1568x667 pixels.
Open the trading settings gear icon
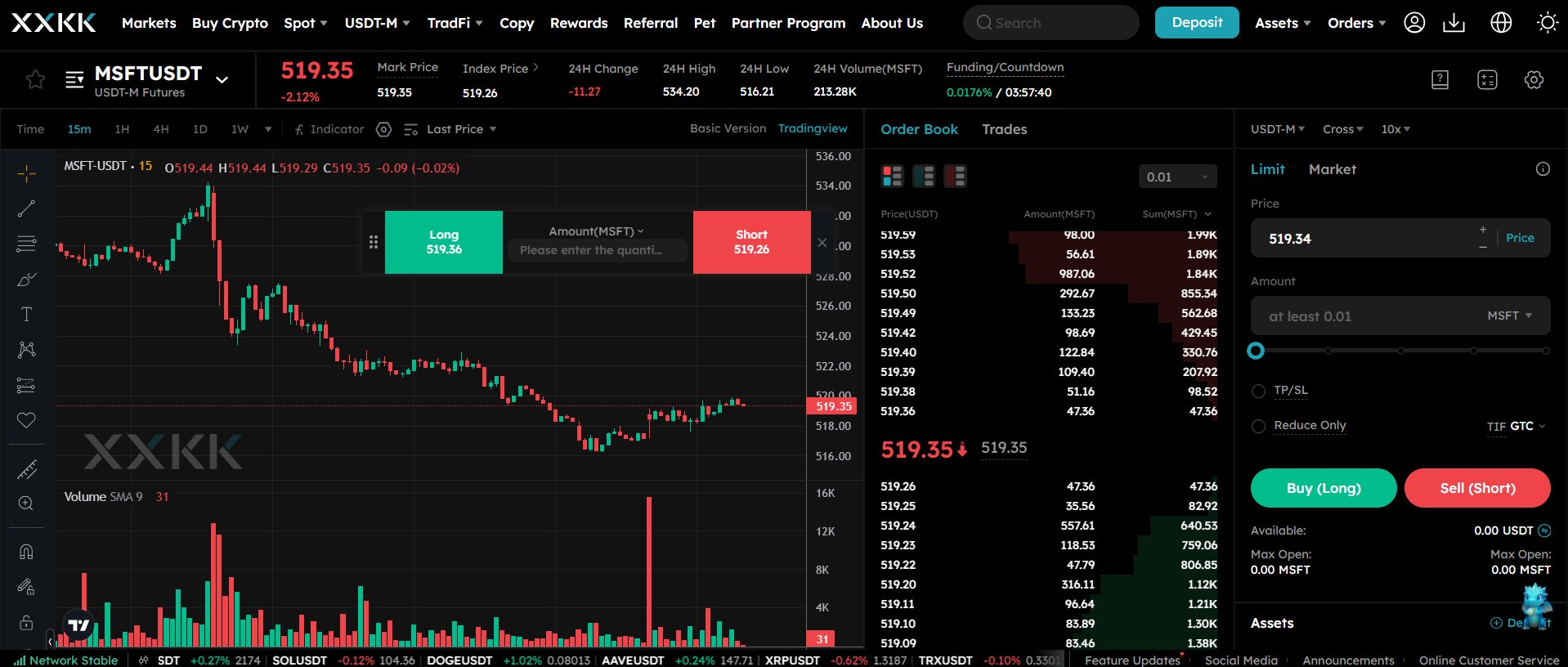(1534, 79)
